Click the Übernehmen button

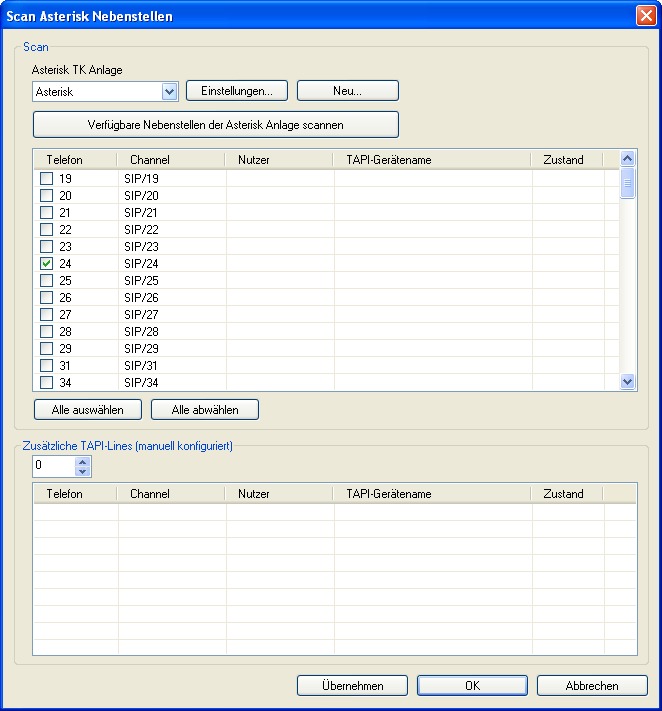(x=352, y=686)
